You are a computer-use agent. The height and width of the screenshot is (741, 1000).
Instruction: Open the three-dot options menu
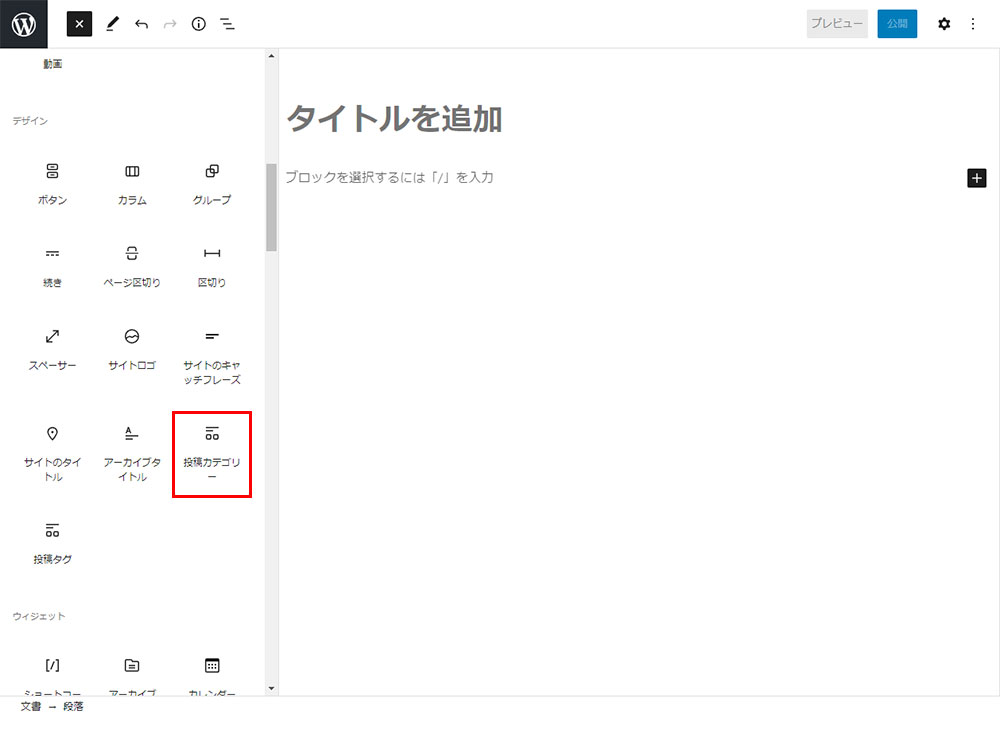coord(973,24)
